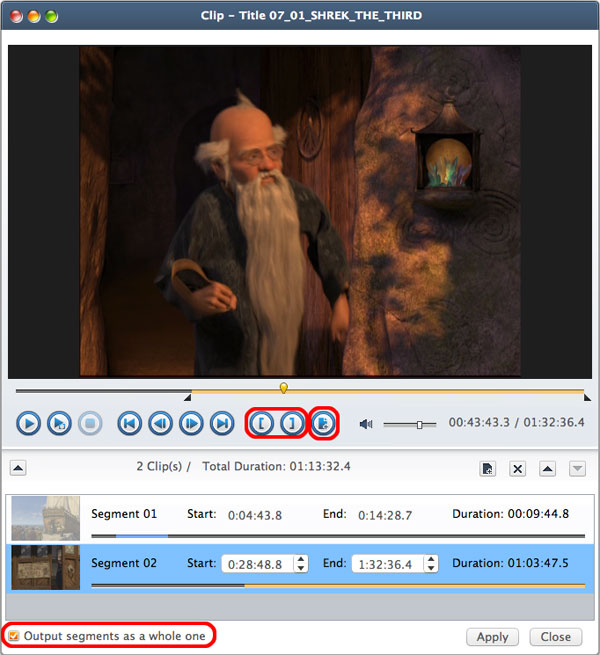The height and width of the screenshot is (655, 600).
Task: Click Segment 01 range bar
Action: click(338, 536)
